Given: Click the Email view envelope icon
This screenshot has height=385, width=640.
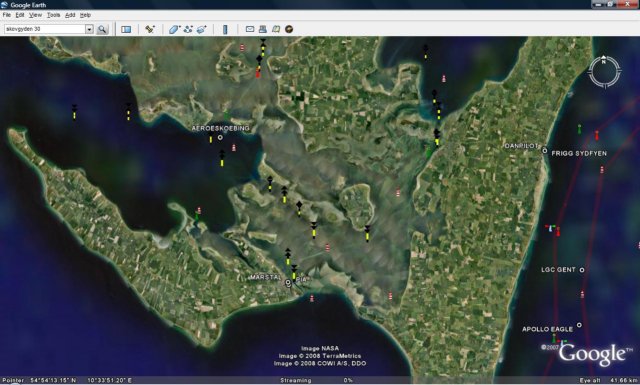Looking at the screenshot, I should pos(250,29).
